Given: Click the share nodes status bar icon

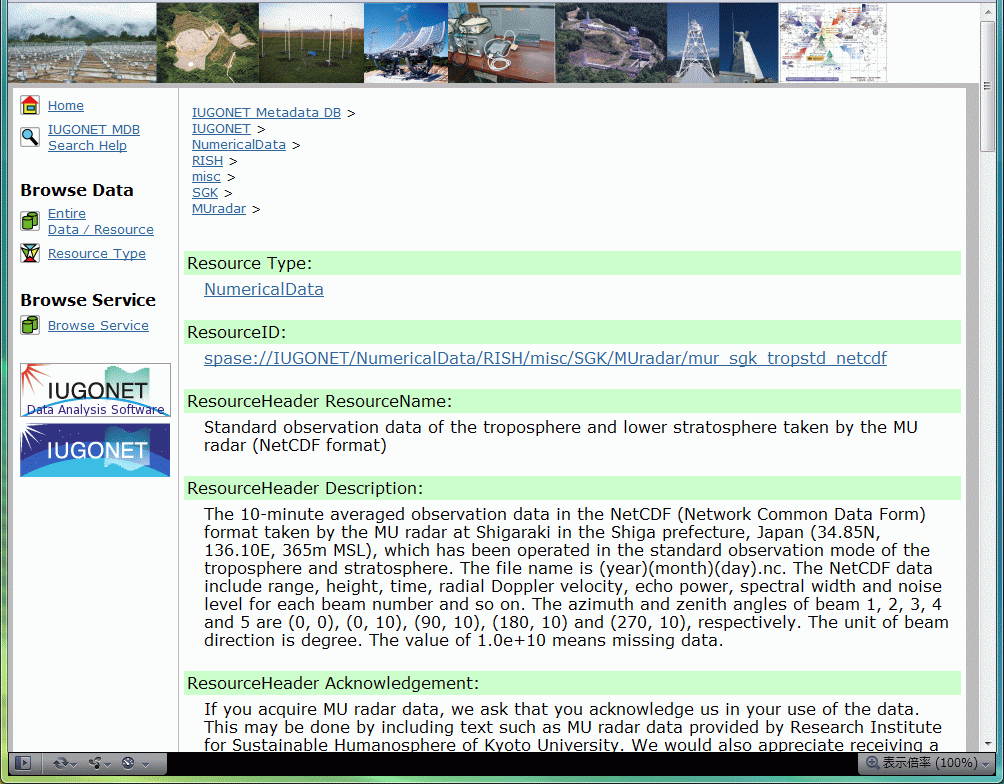Looking at the screenshot, I should (x=95, y=763).
